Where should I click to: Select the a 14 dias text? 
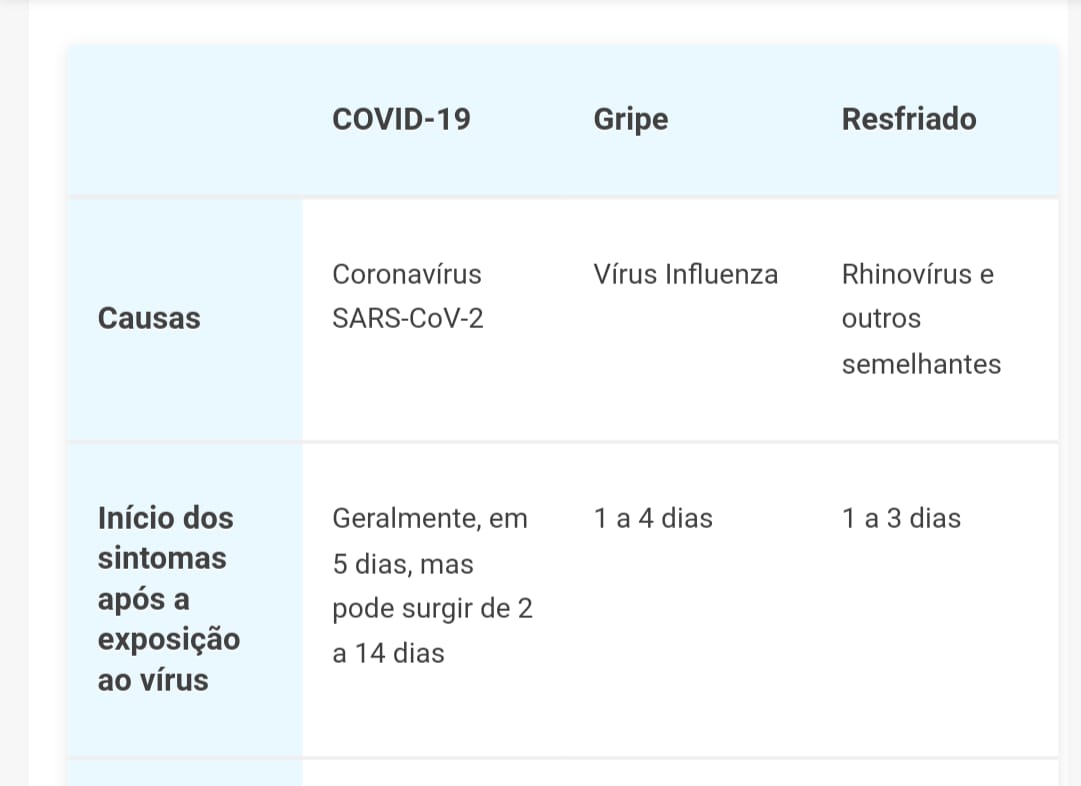pos(388,654)
